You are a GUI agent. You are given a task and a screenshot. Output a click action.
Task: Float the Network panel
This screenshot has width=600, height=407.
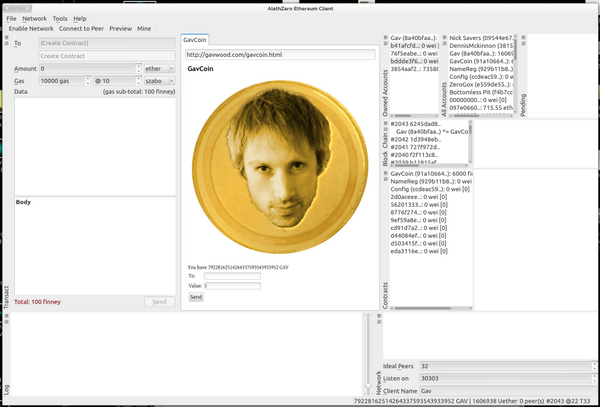379,322
